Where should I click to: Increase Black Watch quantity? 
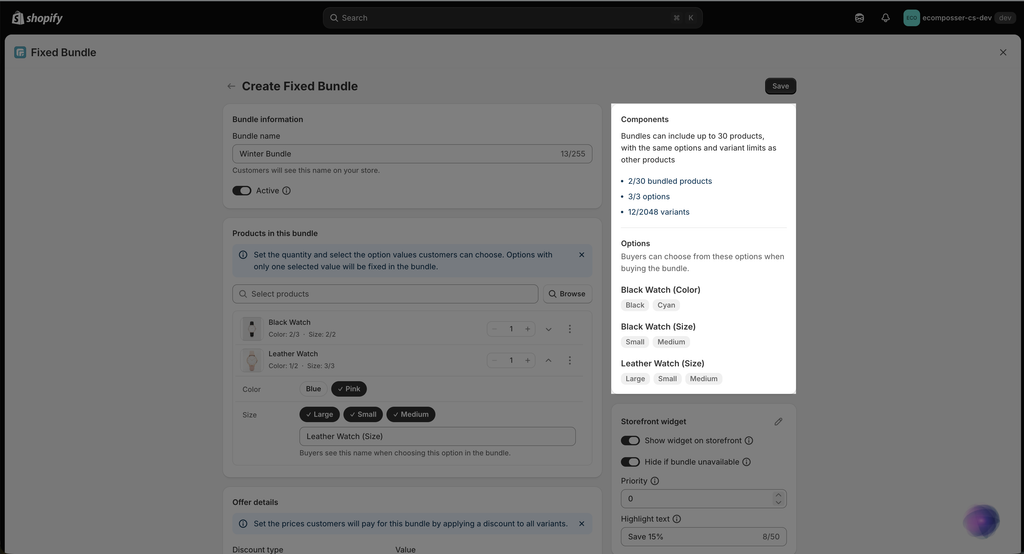[x=528, y=329]
